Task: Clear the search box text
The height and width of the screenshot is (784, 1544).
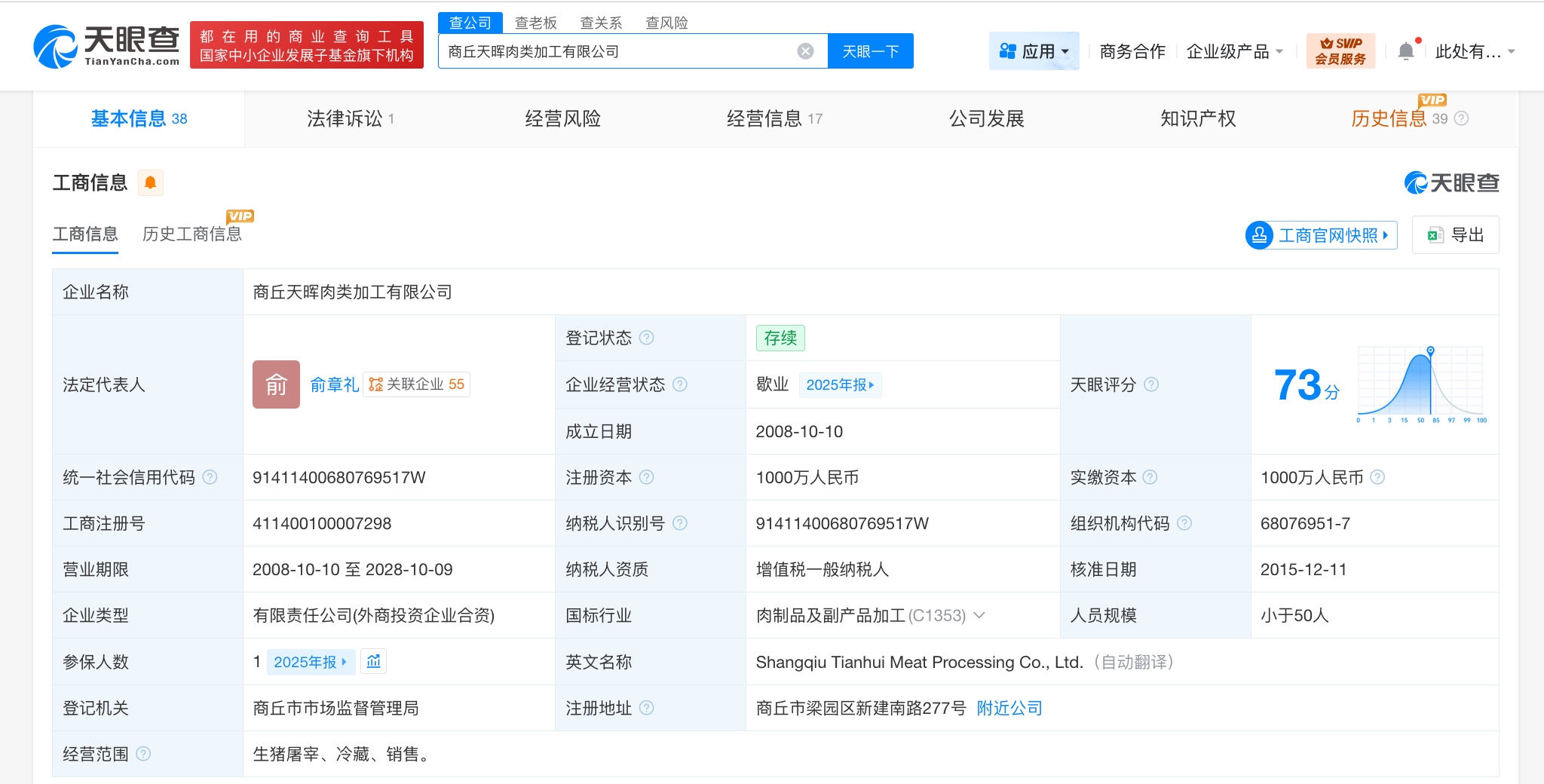Action: [x=805, y=51]
